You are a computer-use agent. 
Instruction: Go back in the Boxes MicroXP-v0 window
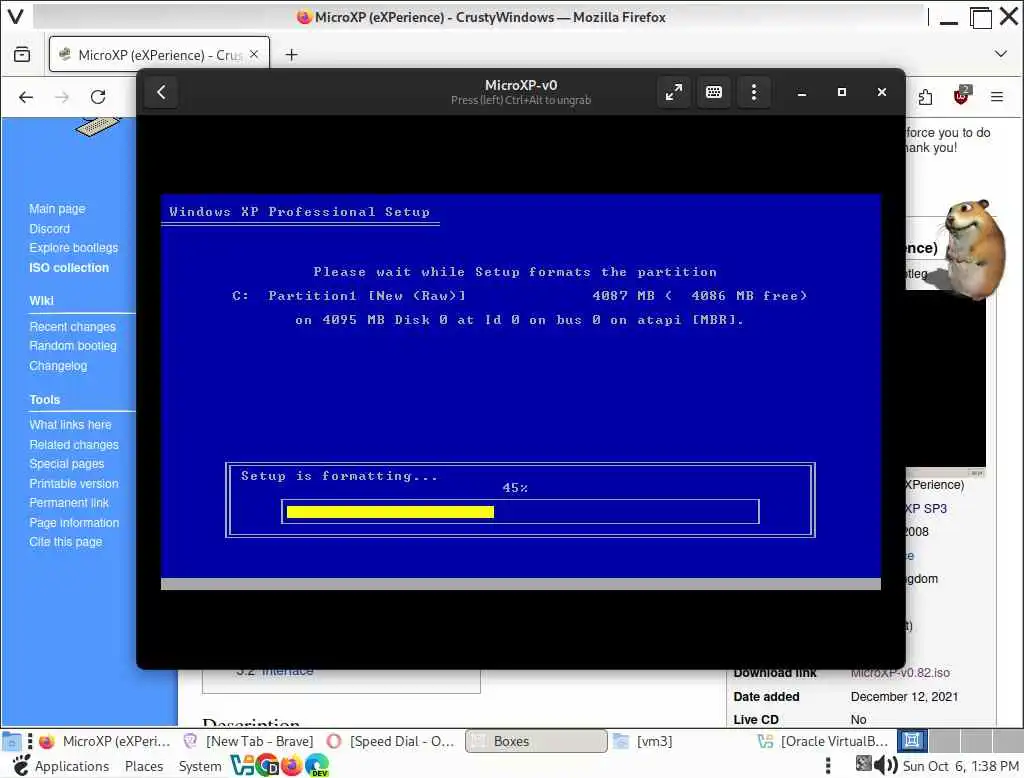pos(161,92)
